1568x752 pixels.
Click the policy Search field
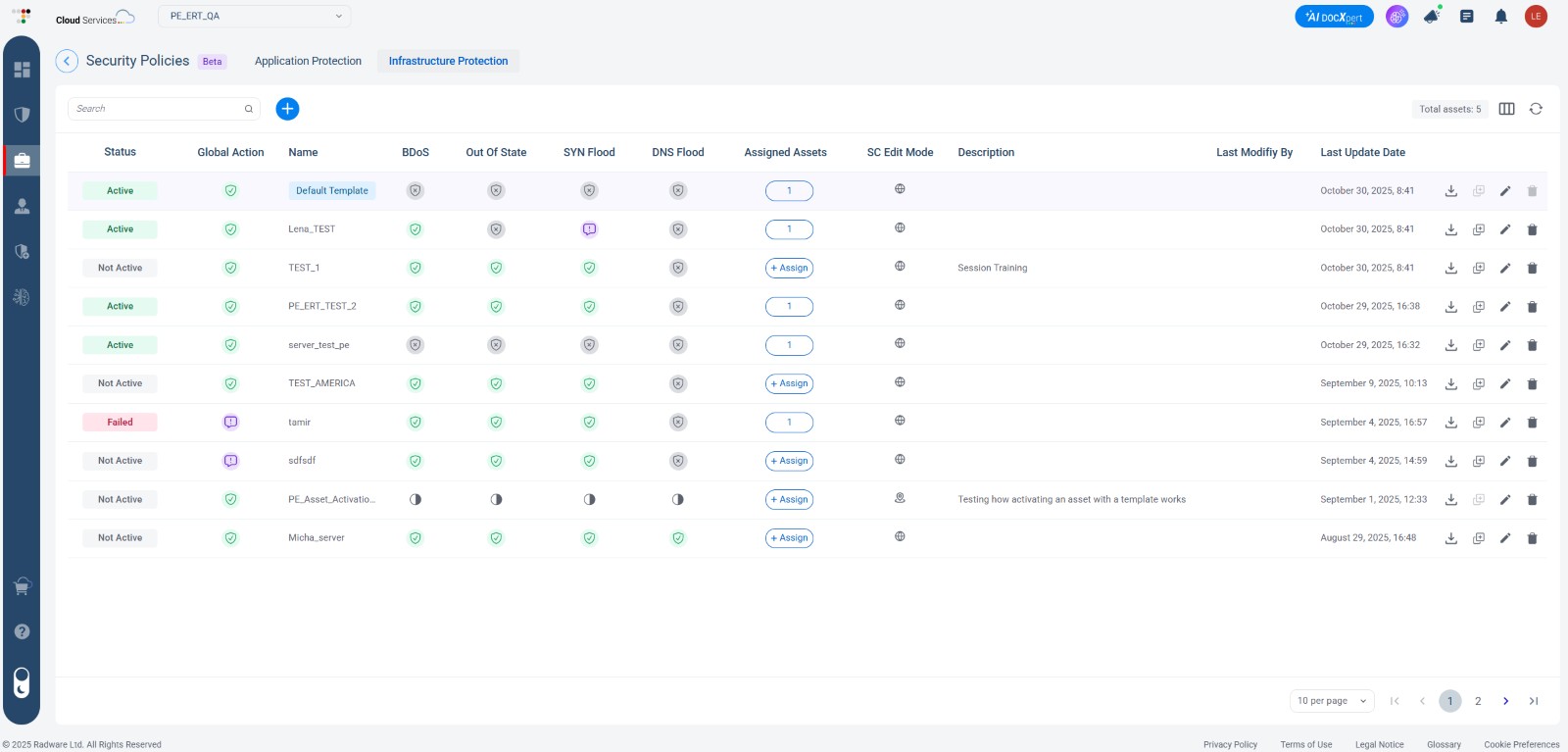[x=157, y=109]
